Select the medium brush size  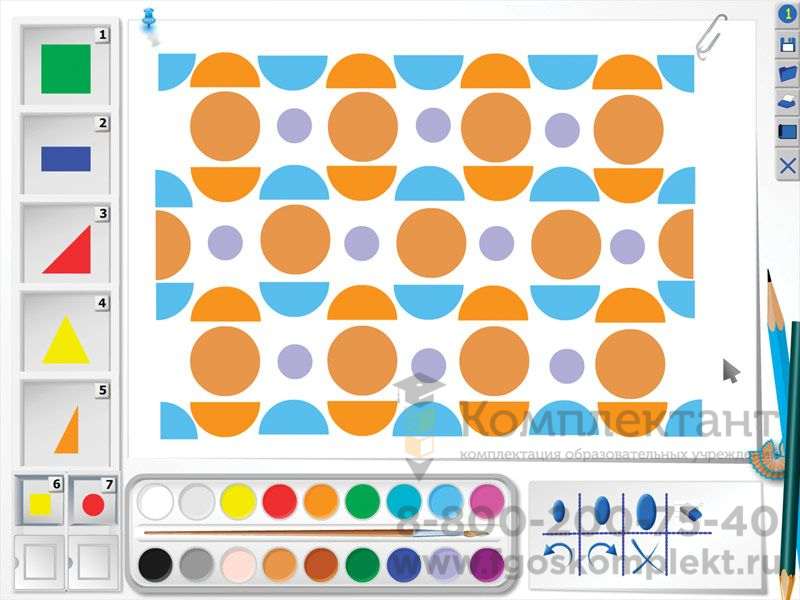(602, 510)
